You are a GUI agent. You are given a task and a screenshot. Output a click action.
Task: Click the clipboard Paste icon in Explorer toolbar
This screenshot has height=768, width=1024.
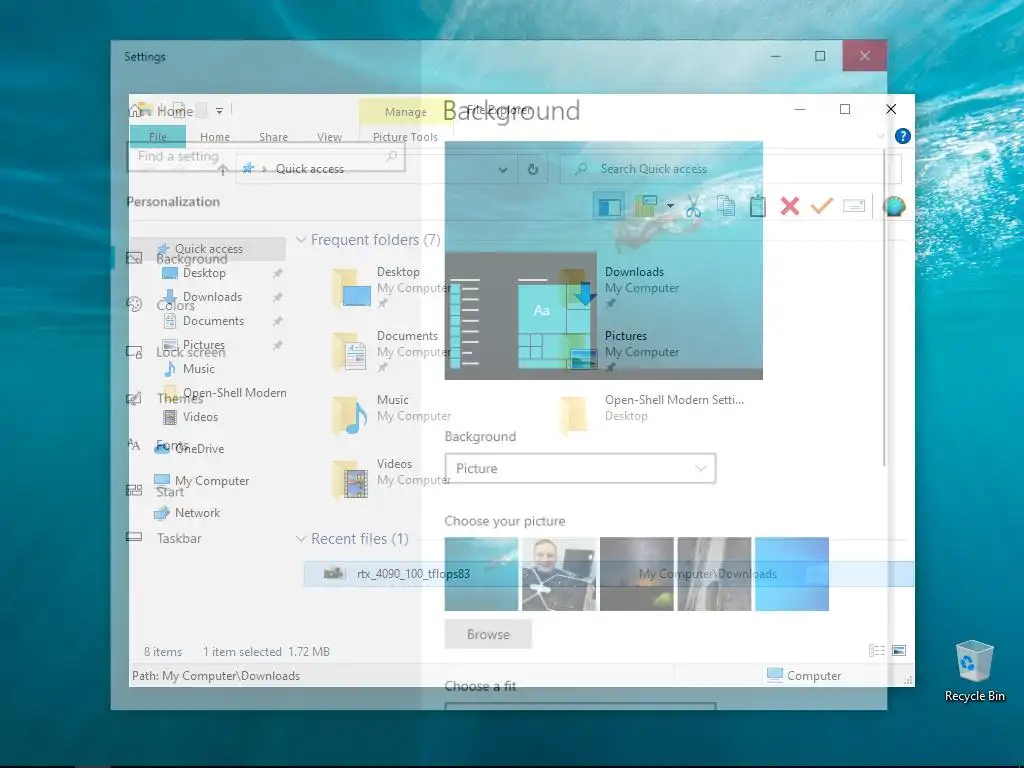click(x=758, y=206)
